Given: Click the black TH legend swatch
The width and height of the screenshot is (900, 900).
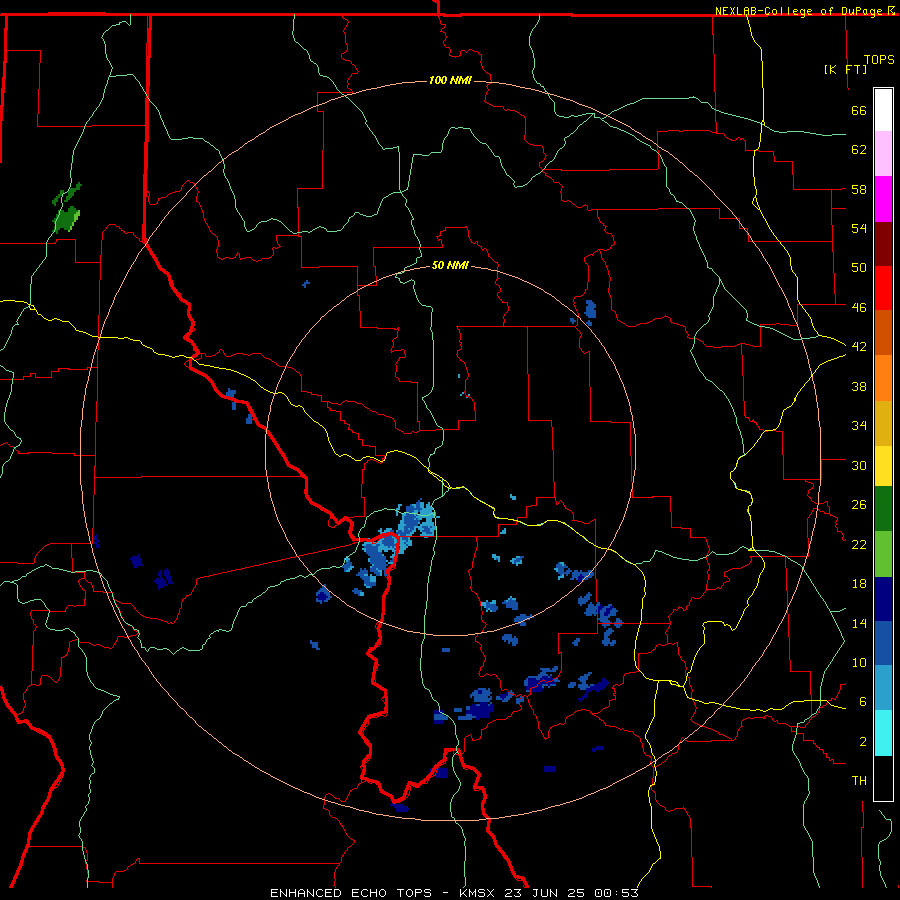Looking at the screenshot, I should point(883,778).
